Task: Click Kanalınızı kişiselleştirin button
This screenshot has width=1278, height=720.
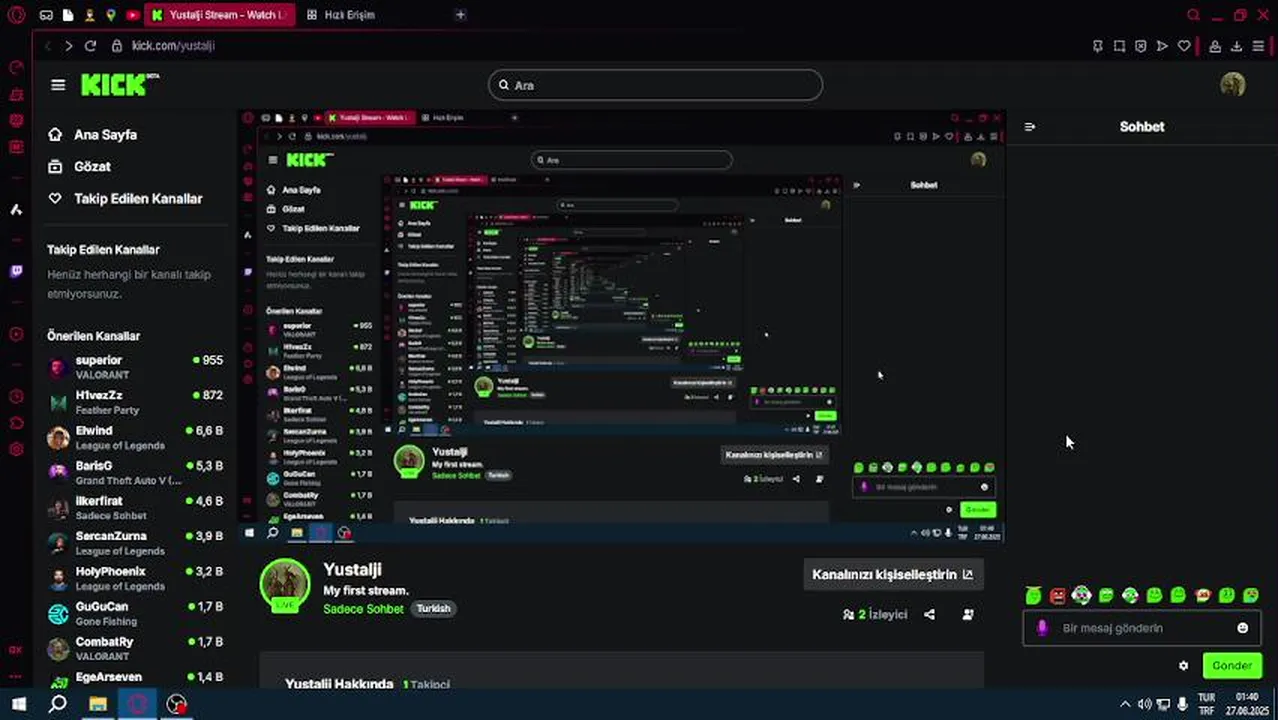Action: (x=892, y=575)
